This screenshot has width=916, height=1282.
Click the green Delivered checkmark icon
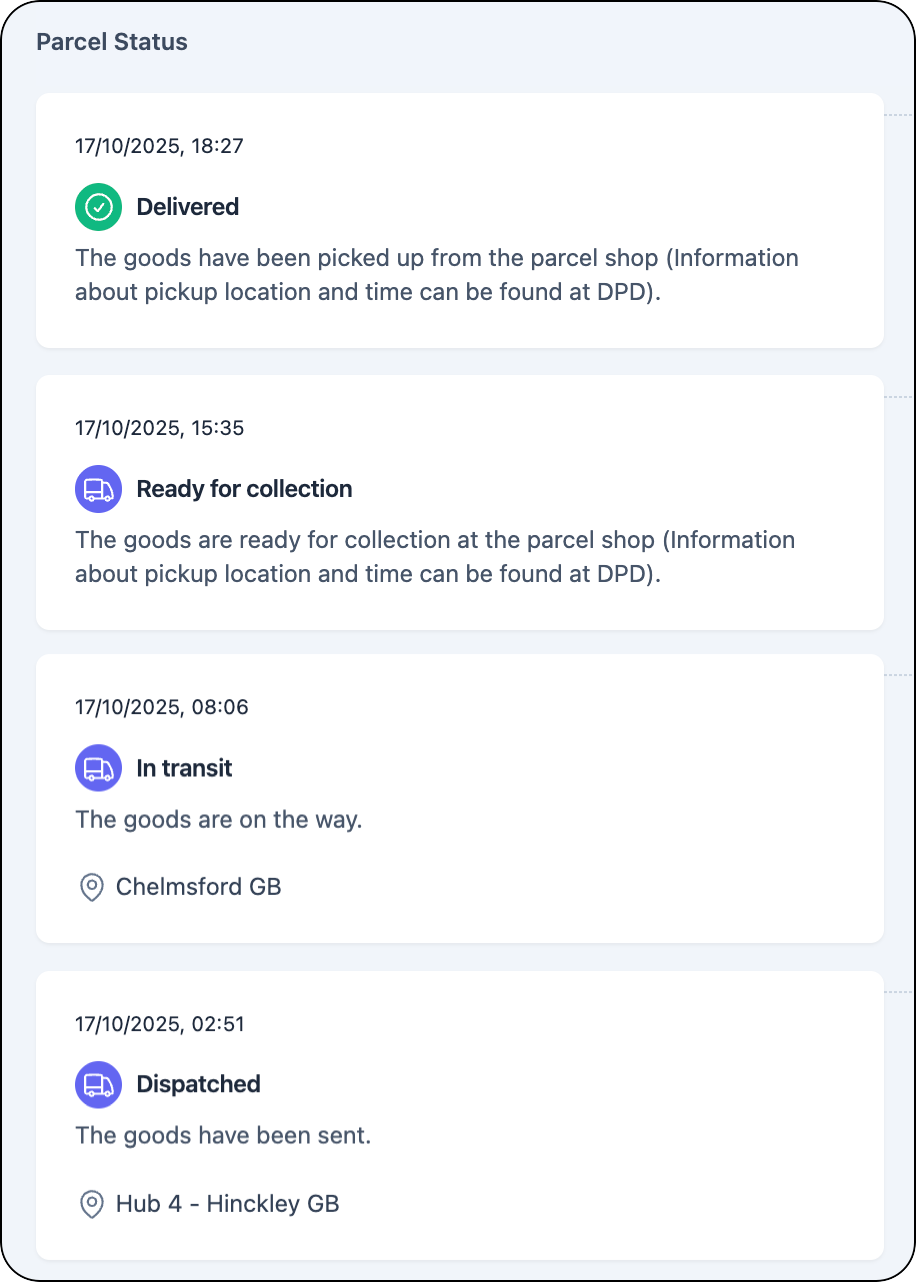click(98, 207)
